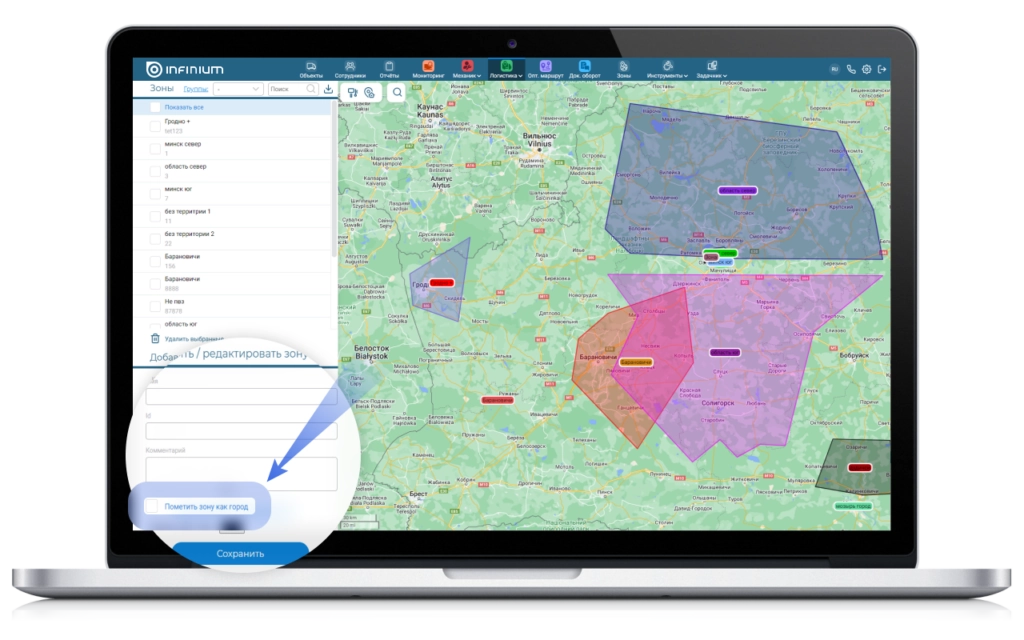Select the purple область юг label on map

(725, 353)
